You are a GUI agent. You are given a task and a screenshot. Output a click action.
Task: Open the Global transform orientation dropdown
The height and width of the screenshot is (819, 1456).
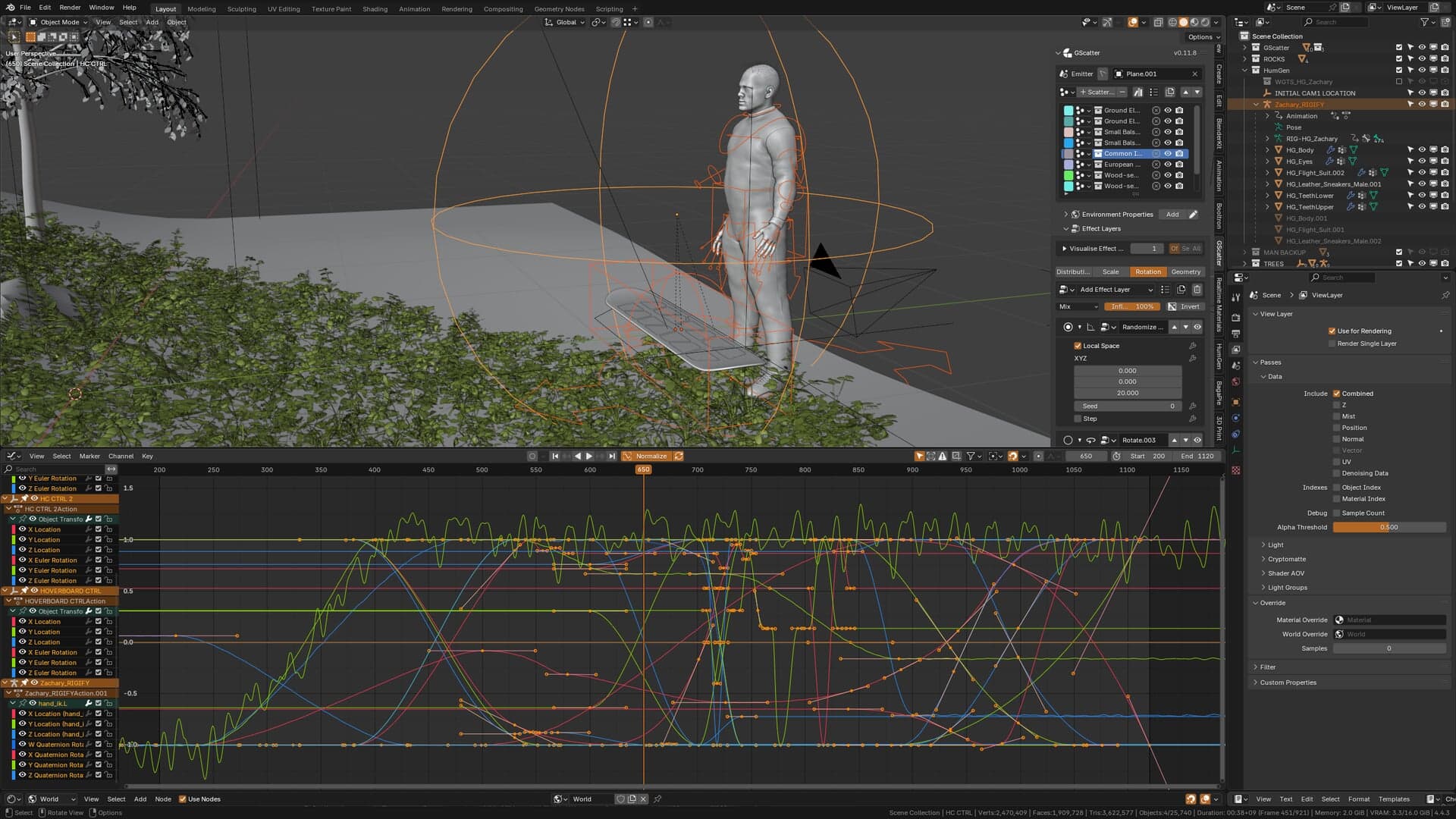point(565,22)
